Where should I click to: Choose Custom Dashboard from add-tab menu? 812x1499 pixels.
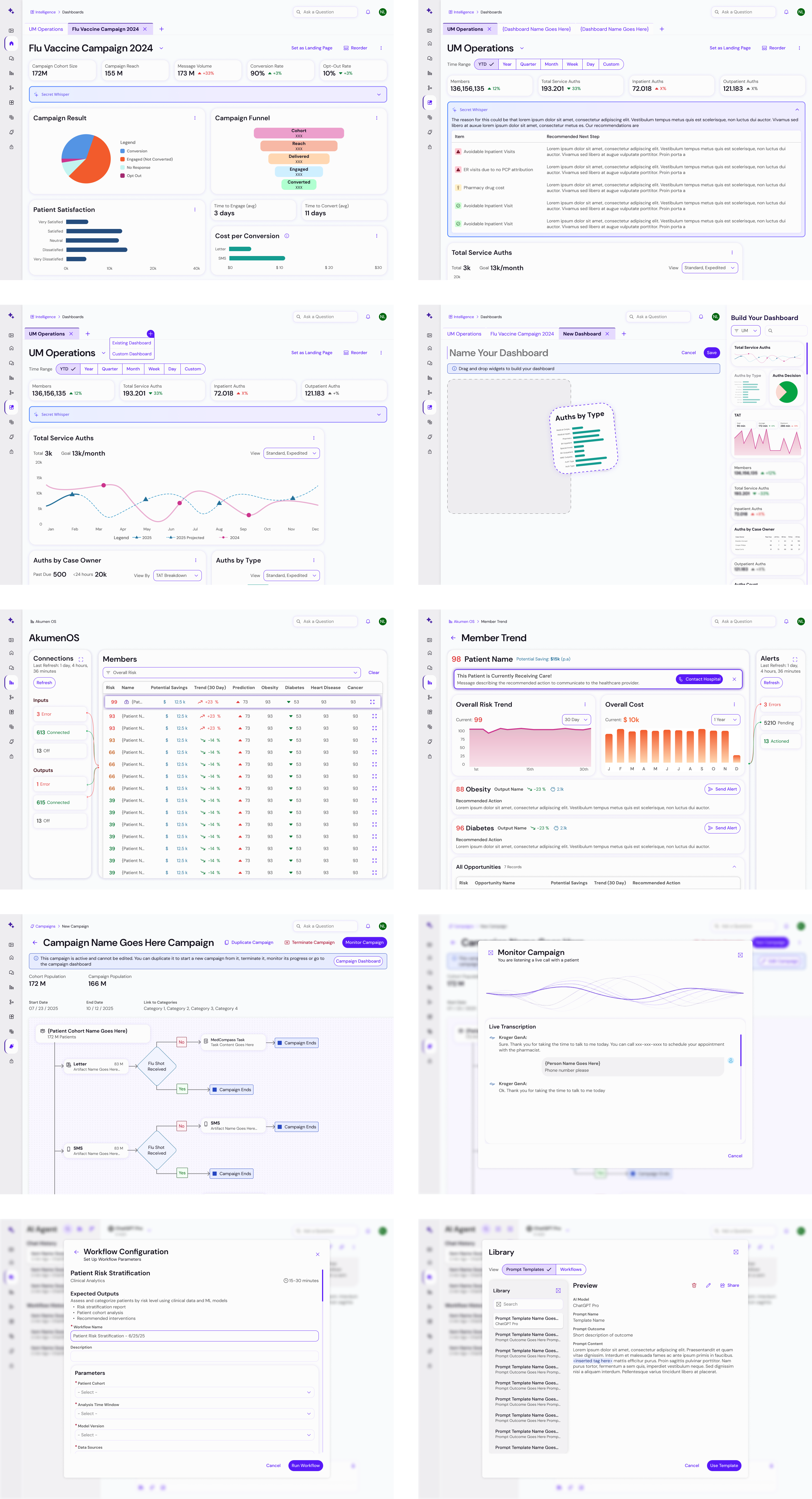pos(132,354)
